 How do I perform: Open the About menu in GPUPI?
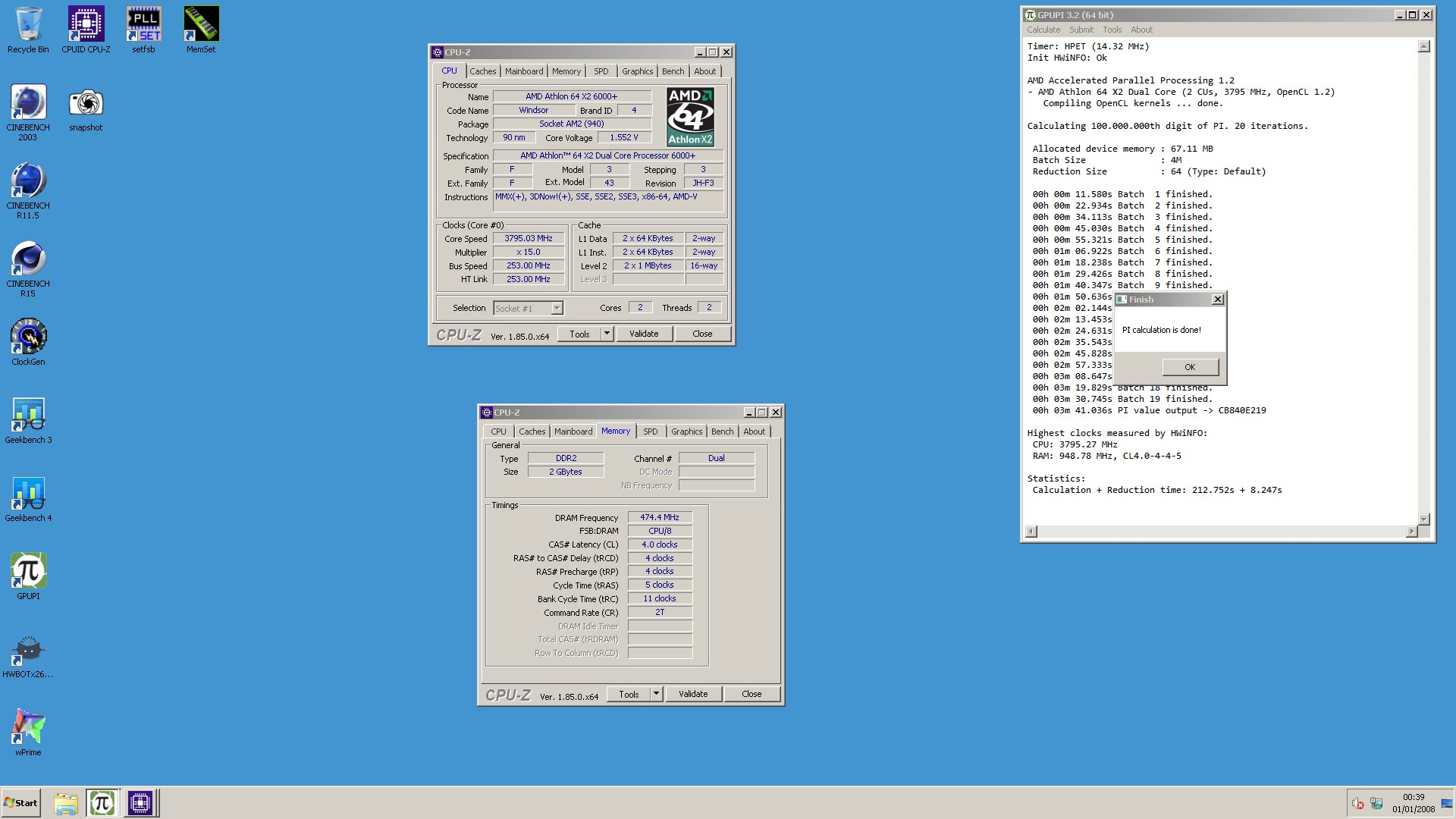coord(1141,30)
